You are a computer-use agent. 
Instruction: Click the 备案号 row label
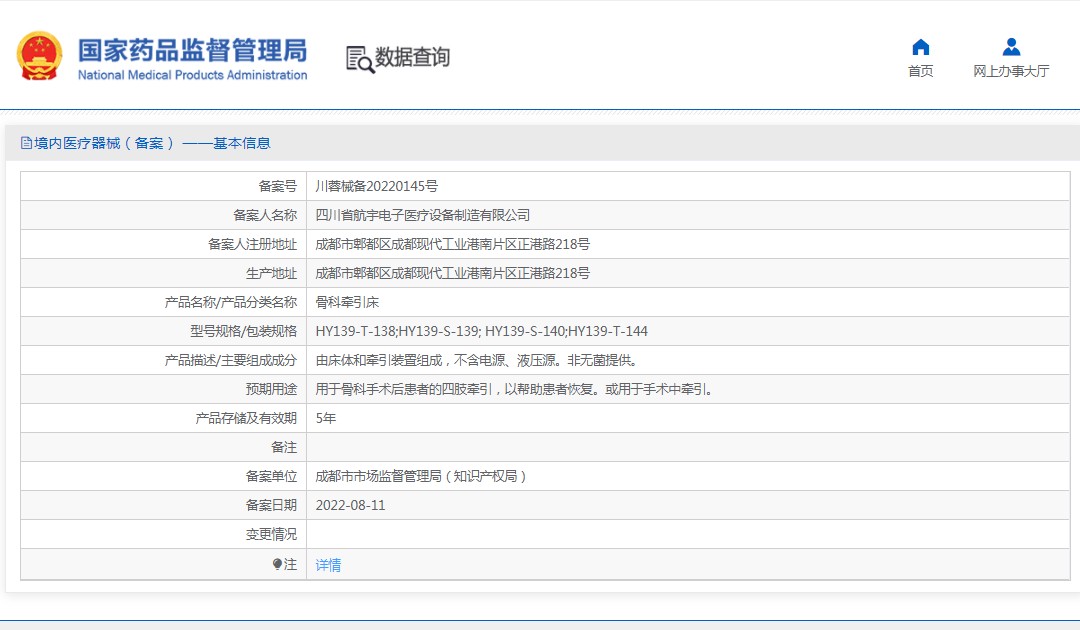[278, 186]
